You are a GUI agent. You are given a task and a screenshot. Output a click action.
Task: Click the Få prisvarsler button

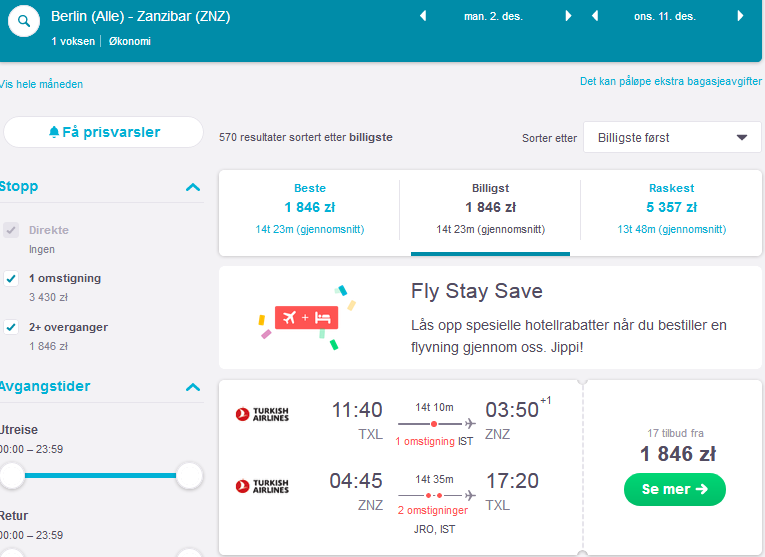[103, 132]
